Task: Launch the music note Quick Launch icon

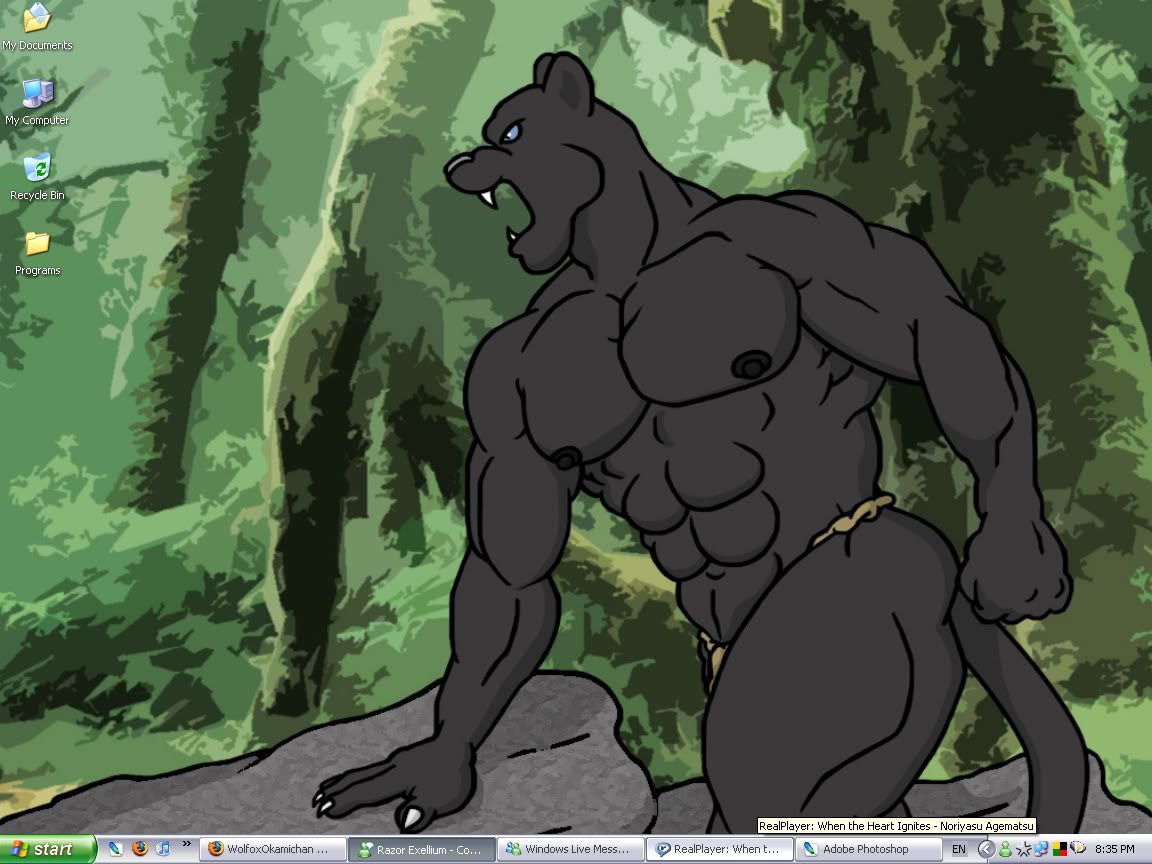Action: [x=163, y=849]
